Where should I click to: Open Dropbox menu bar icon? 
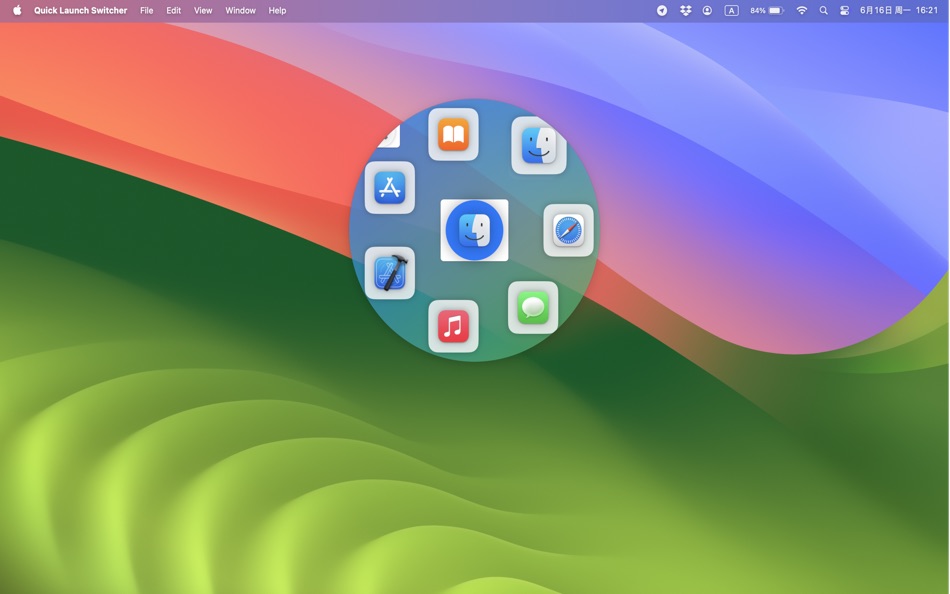pyautogui.click(x=685, y=10)
